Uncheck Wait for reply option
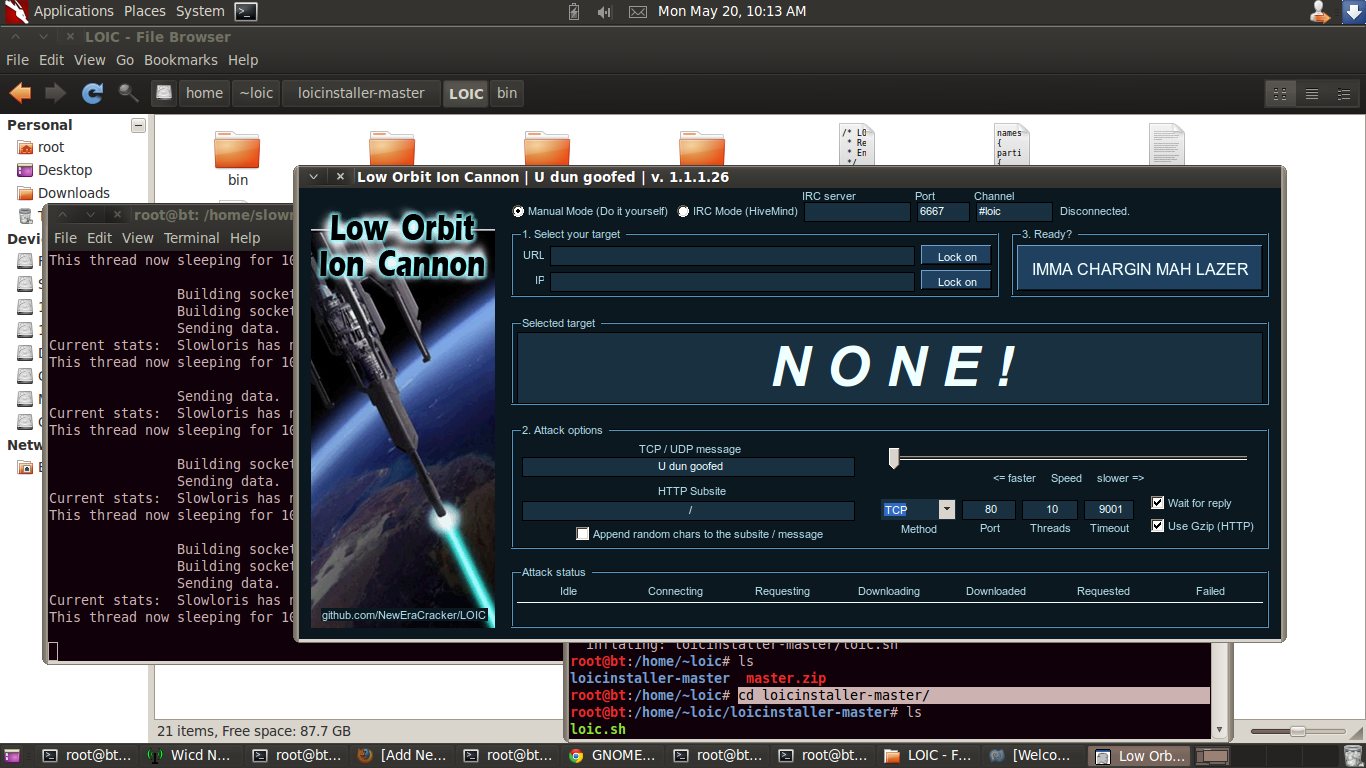This screenshot has width=1366, height=768. 1158,503
